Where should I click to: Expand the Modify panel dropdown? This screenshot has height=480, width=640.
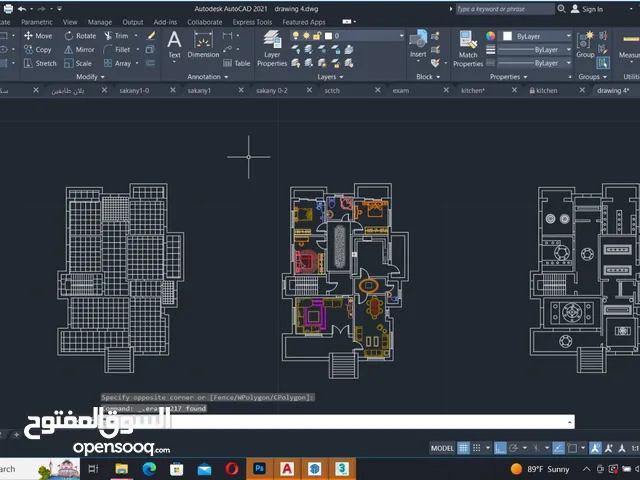click(90, 77)
